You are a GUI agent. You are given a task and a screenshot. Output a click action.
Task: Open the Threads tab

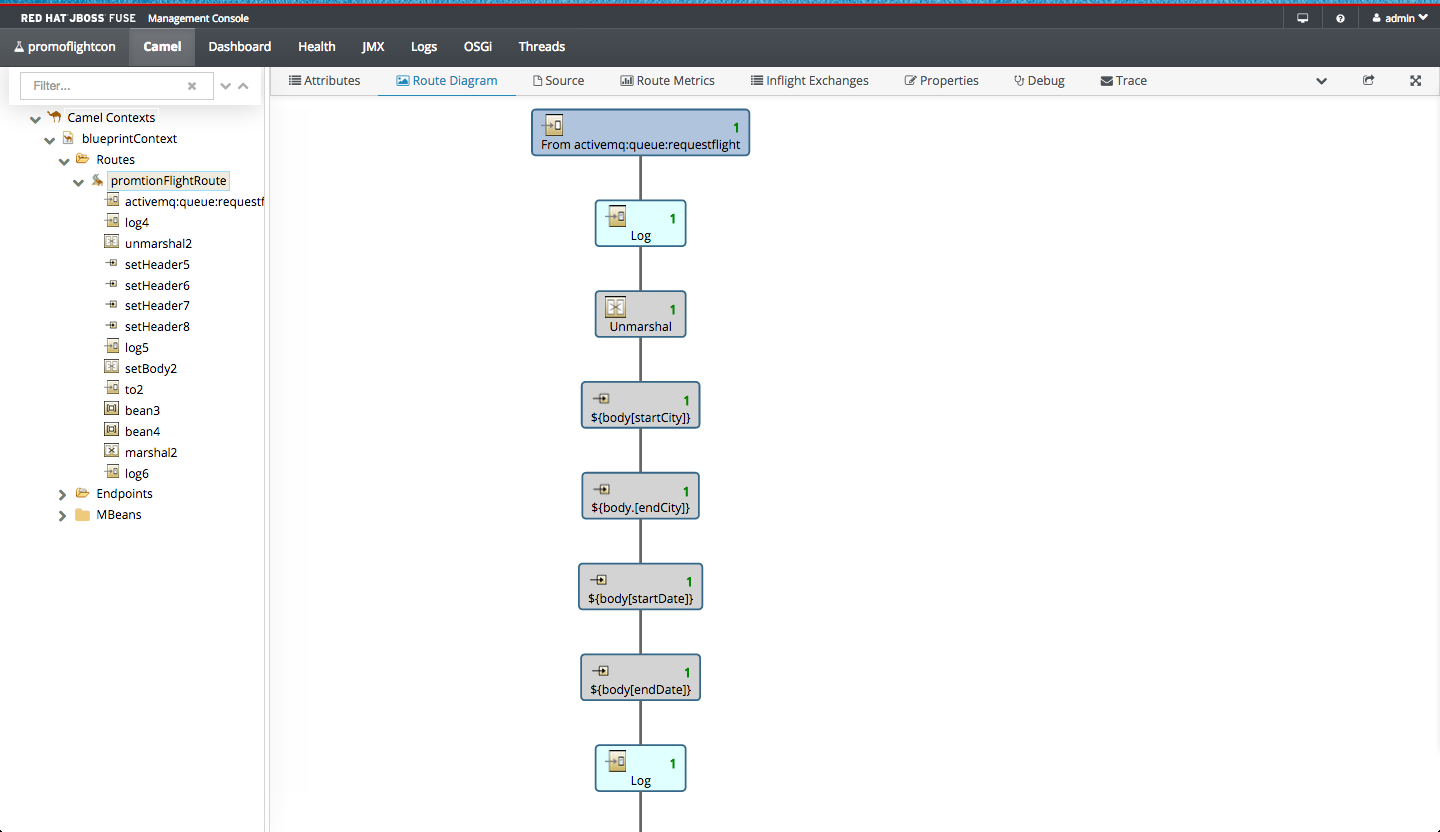[x=542, y=47]
